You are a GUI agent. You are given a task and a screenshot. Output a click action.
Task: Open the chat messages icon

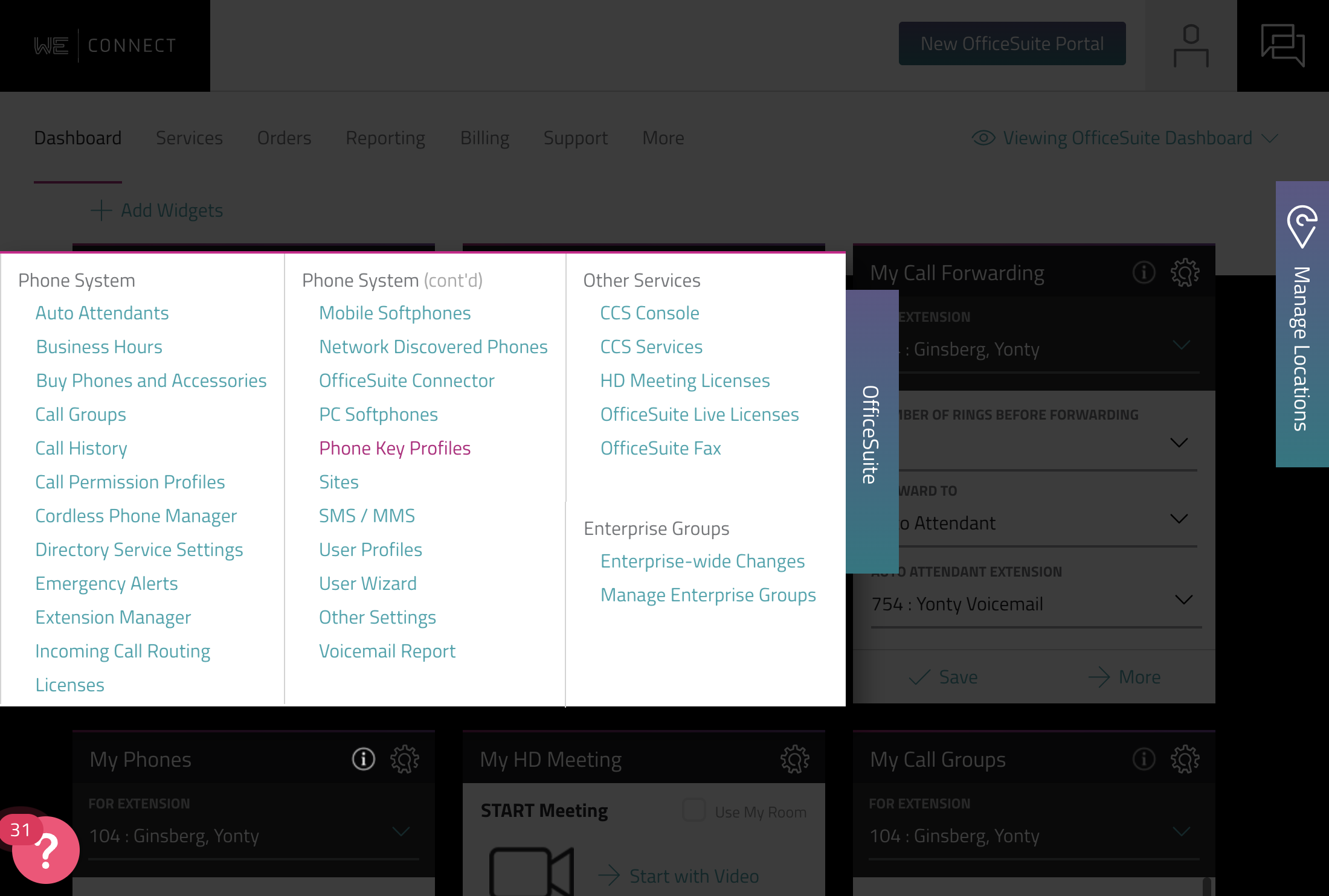[1282, 45]
